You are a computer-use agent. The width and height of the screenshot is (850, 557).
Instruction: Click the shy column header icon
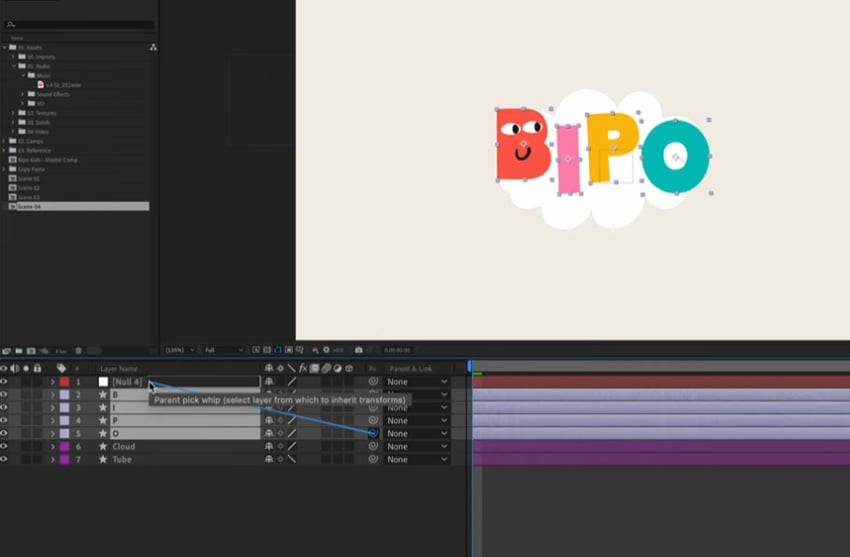pyautogui.click(x=269, y=368)
